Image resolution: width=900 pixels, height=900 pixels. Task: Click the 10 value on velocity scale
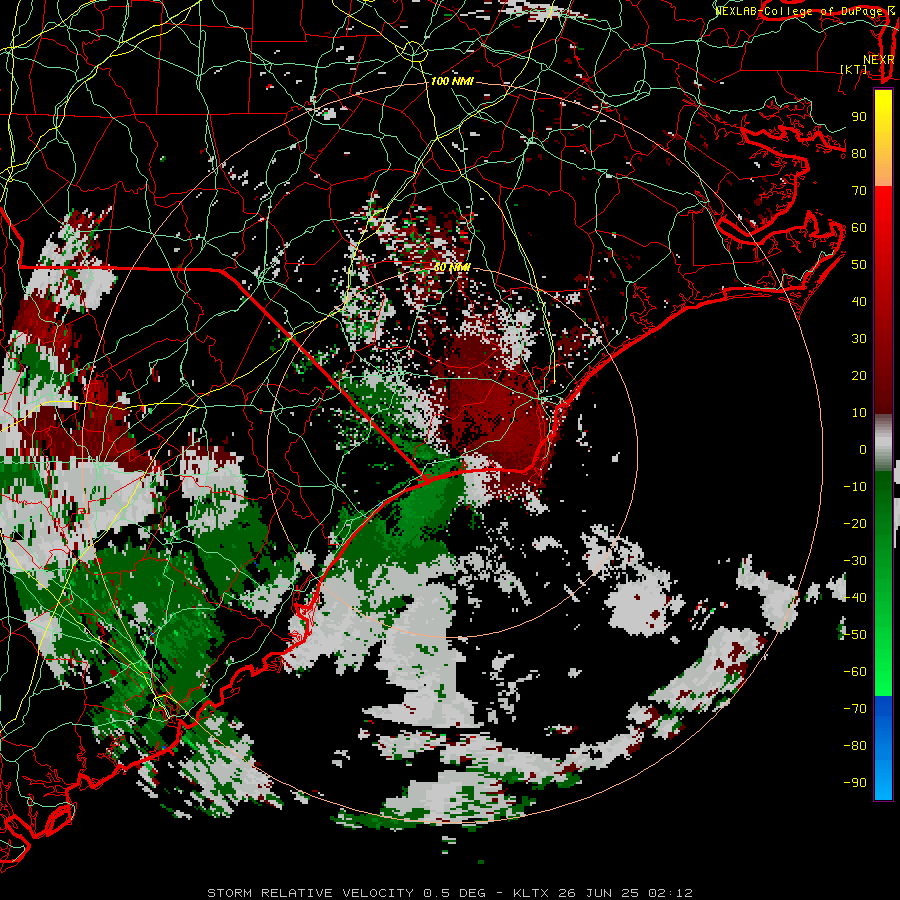pyautogui.click(x=859, y=413)
